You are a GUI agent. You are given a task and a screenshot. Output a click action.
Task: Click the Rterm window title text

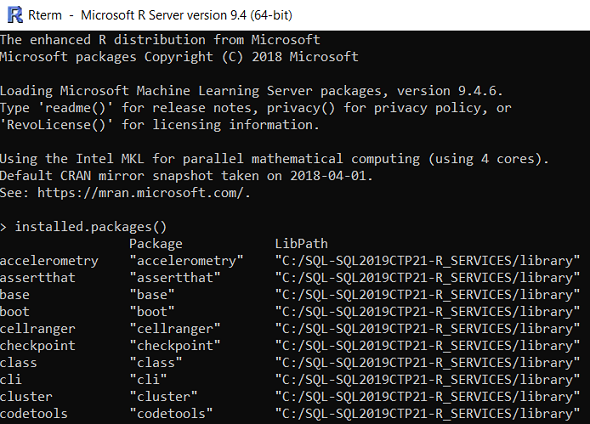(160, 15)
